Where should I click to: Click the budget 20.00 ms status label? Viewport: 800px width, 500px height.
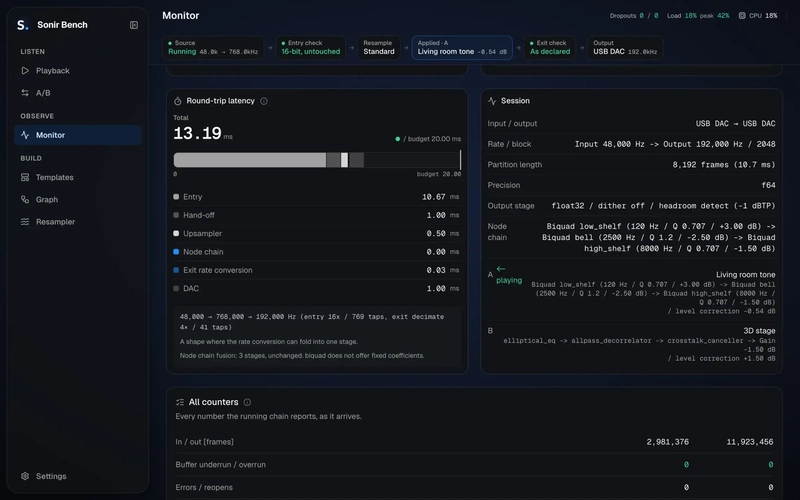(x=428, y=139)
